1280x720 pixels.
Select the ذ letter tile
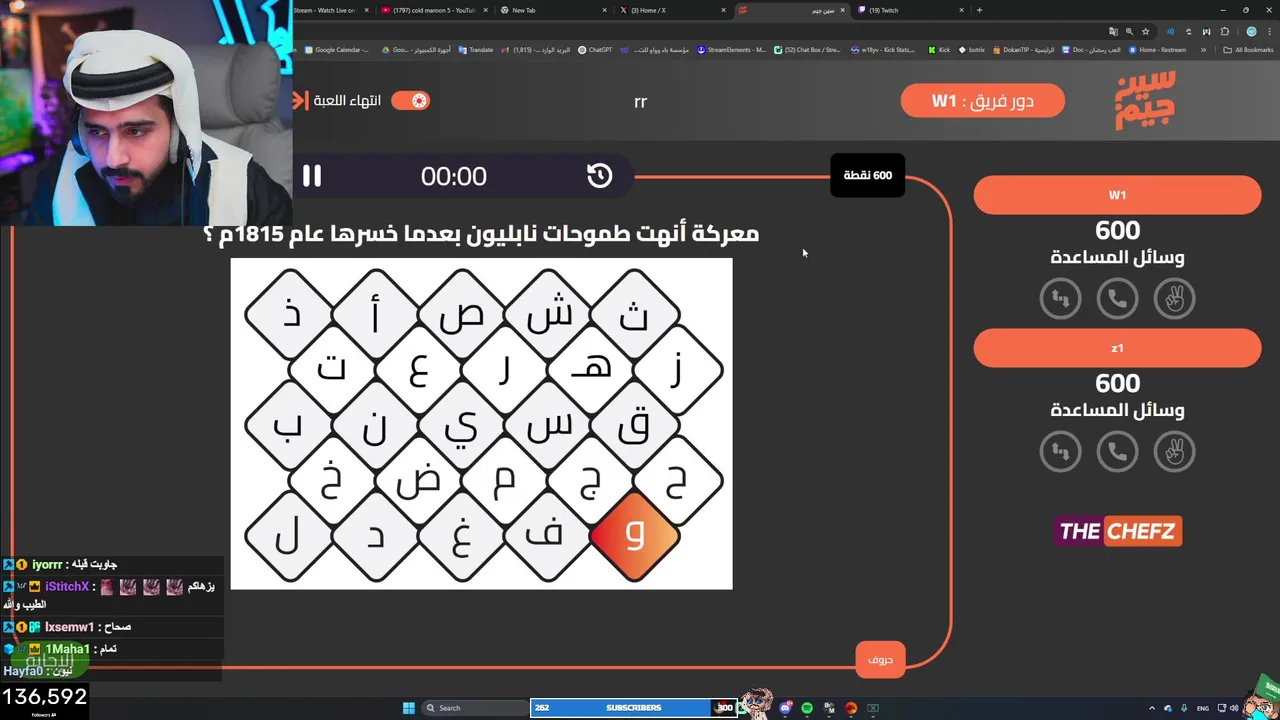289,315
